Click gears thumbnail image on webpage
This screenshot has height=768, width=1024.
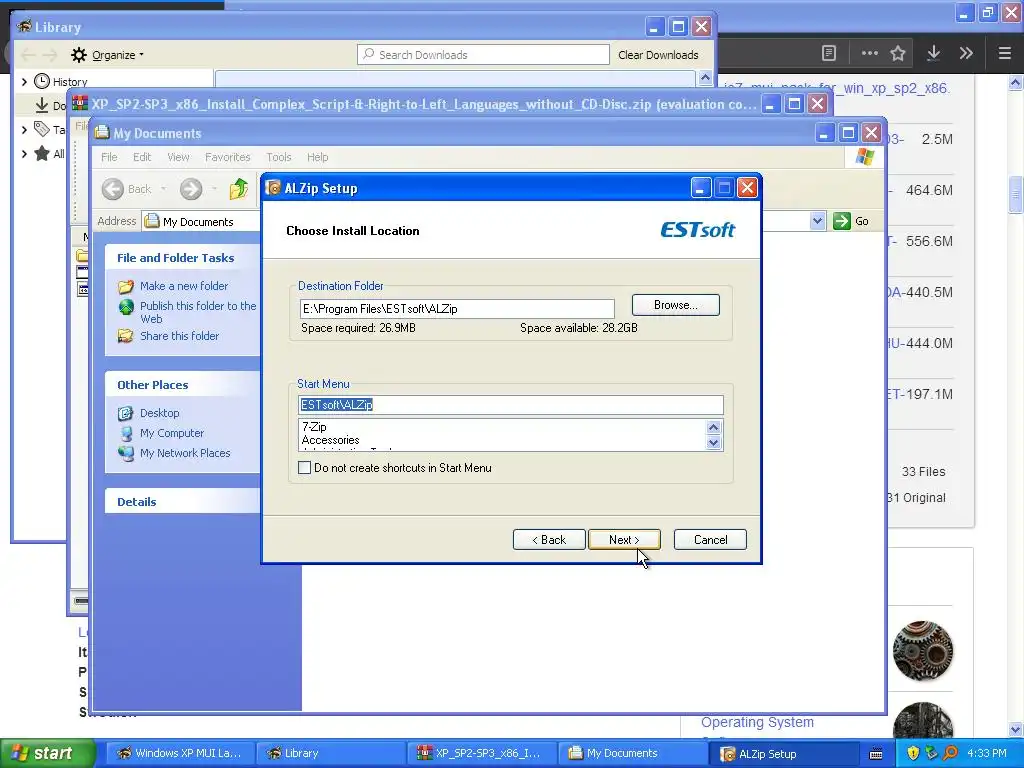[x=922, y=651]
